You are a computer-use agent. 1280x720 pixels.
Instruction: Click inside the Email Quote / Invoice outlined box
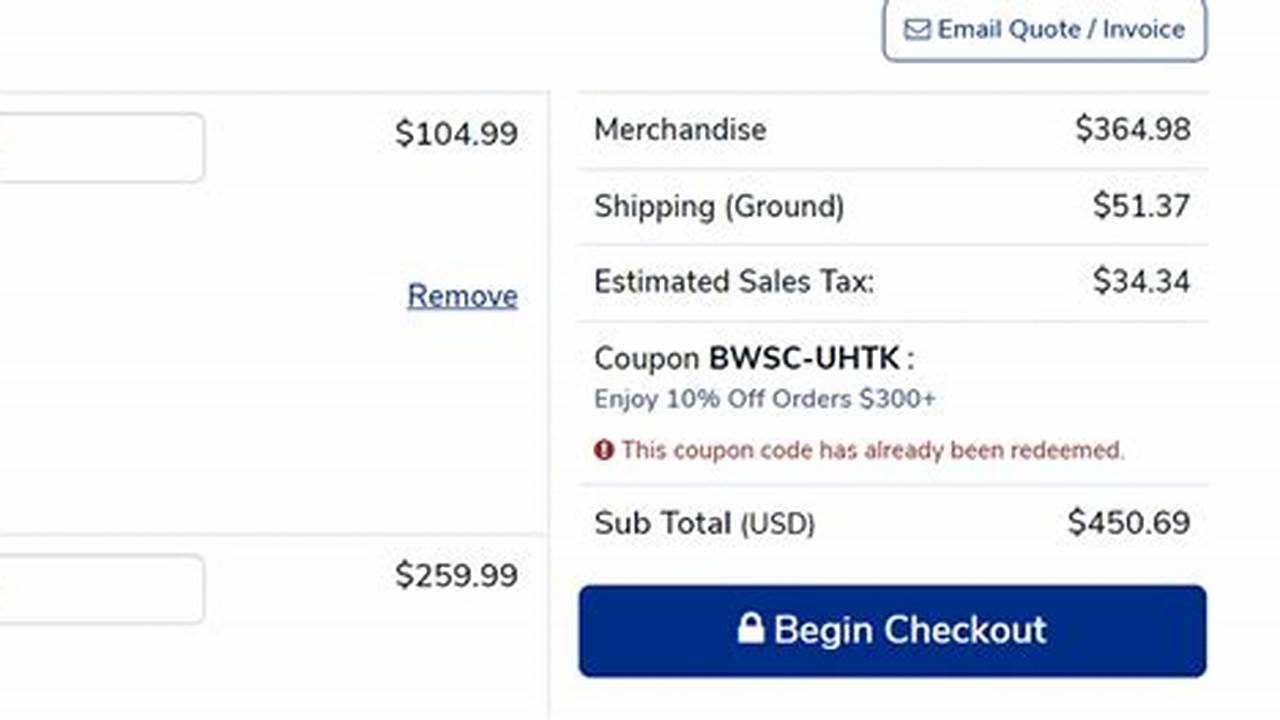[x=1044, y=30]
